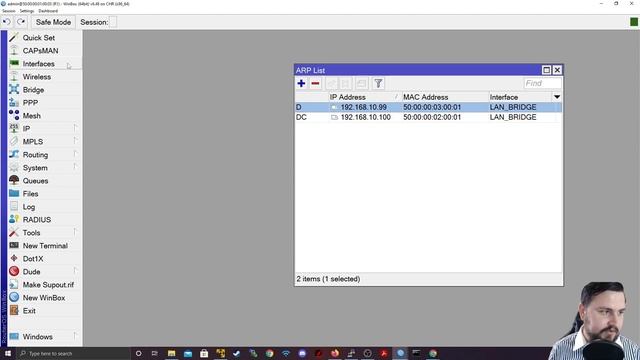Open a New WinBox window

coord(44,298)
